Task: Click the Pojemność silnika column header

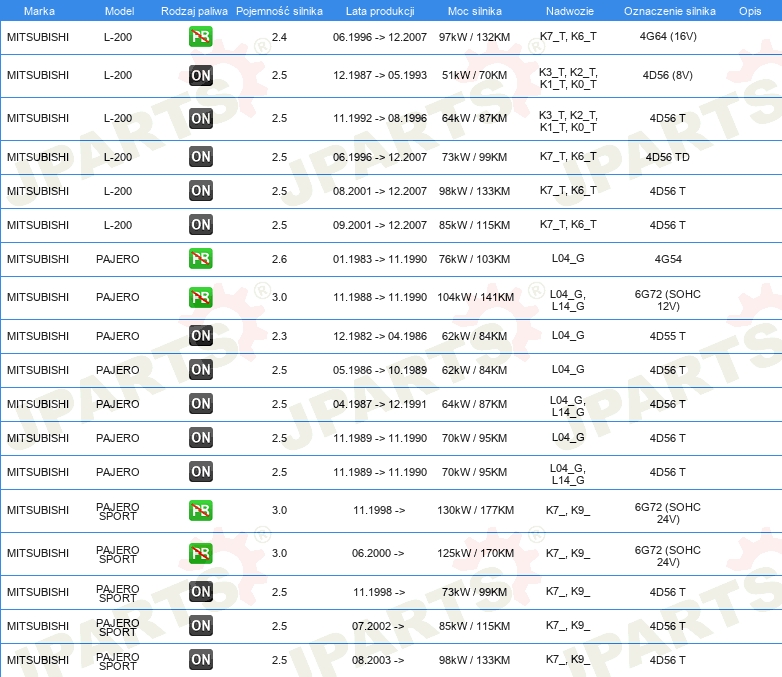Action: (x=279, y=11)
